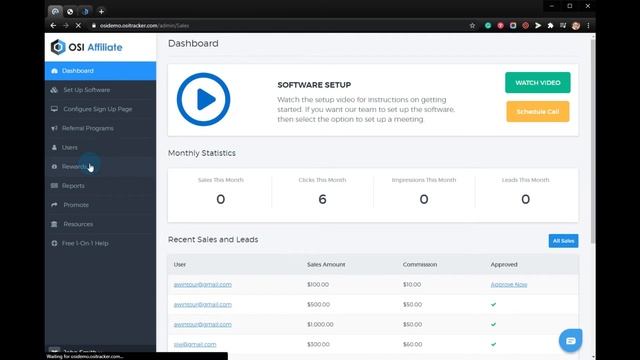Open Referral Programs section

[100, 129]
